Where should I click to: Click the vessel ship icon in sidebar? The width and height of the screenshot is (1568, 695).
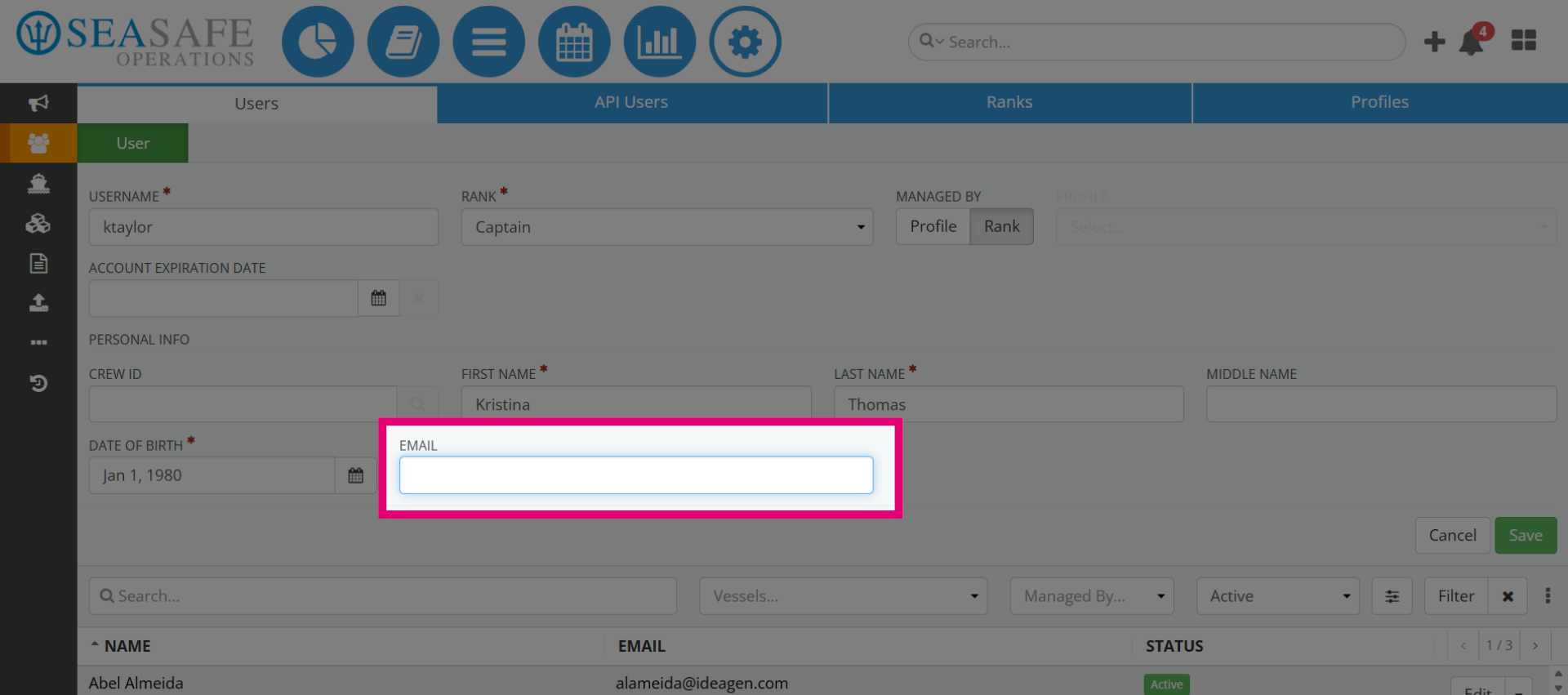38,183
